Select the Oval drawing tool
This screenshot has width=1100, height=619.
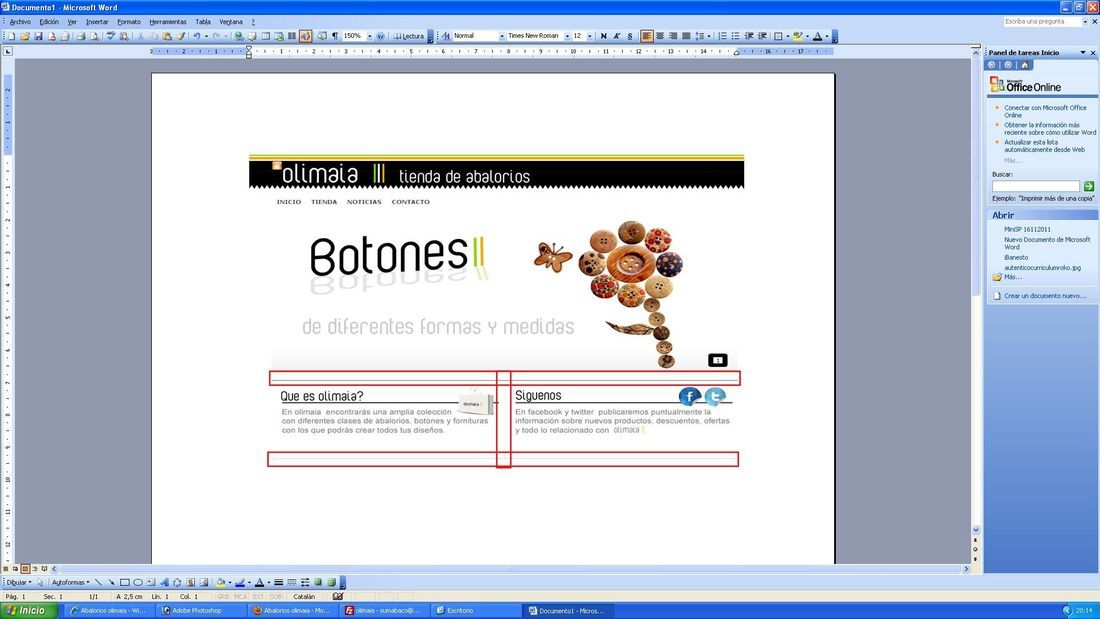(138, 583)
